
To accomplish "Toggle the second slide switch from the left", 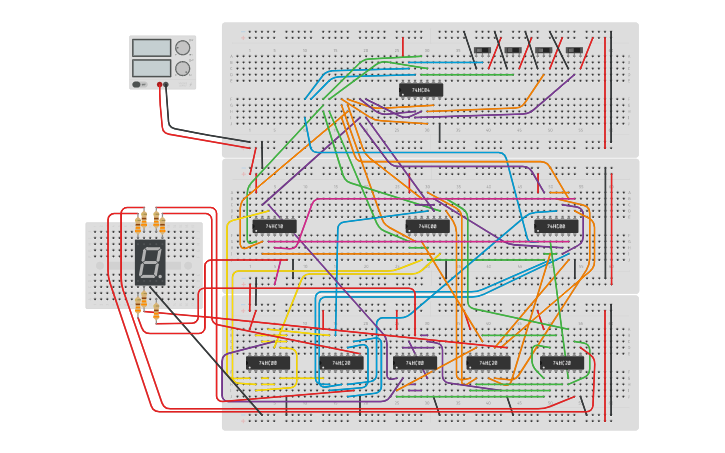I will pyautogui.click(x=513, y=49).
